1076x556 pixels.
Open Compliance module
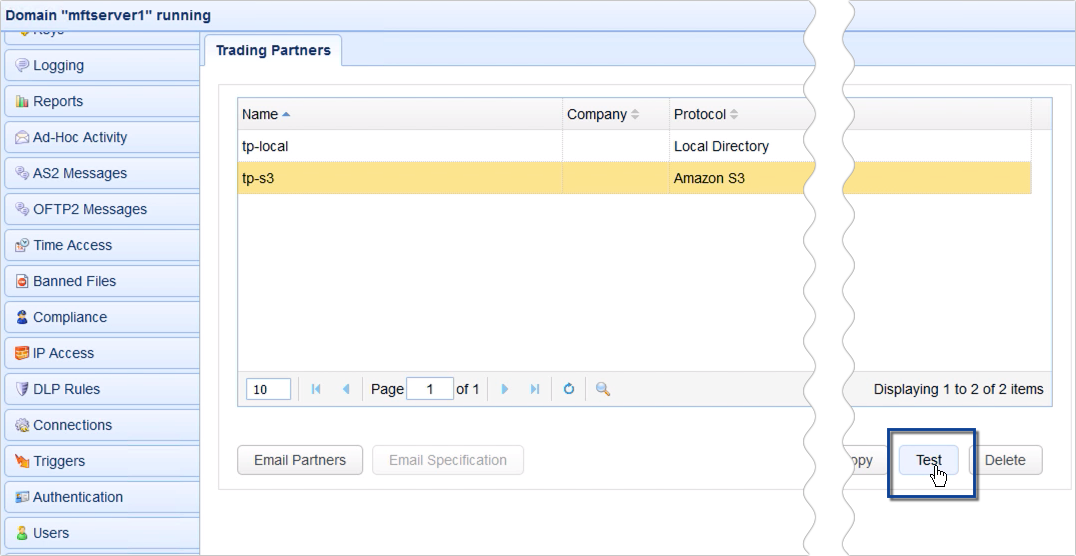click(102, 317)
